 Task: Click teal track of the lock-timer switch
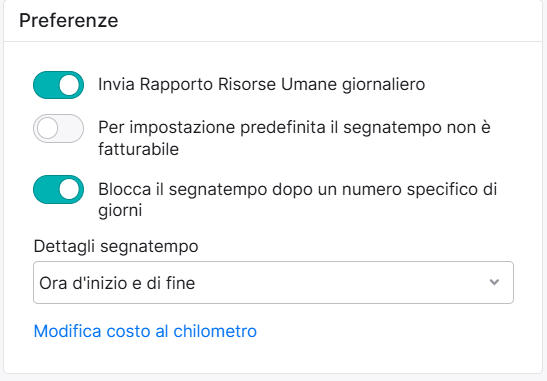pos(45,189)
